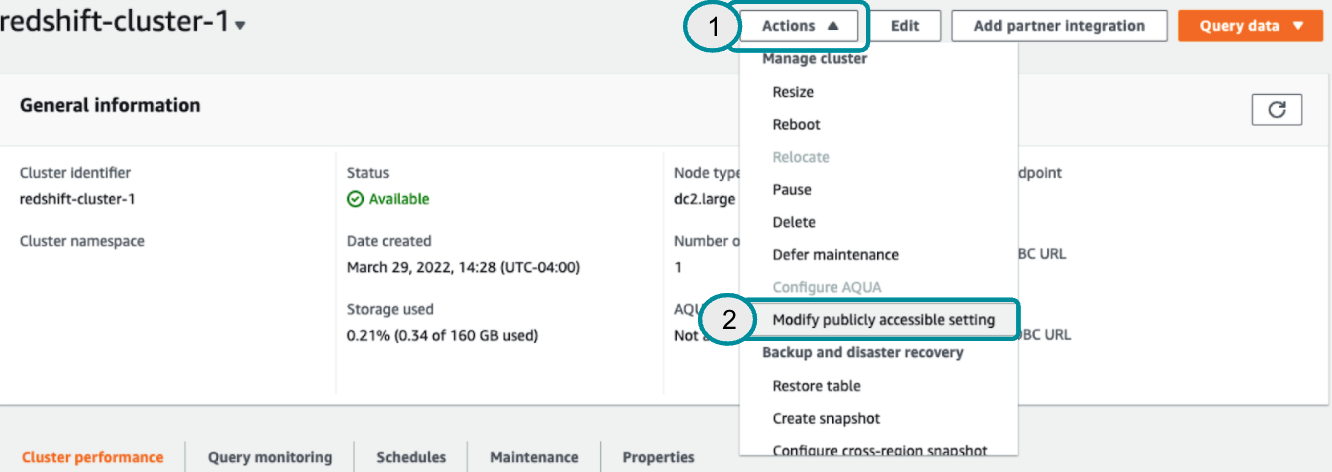Switch to the Query monitoring tab
1332x472 pixels.
(x=270, y=457)
